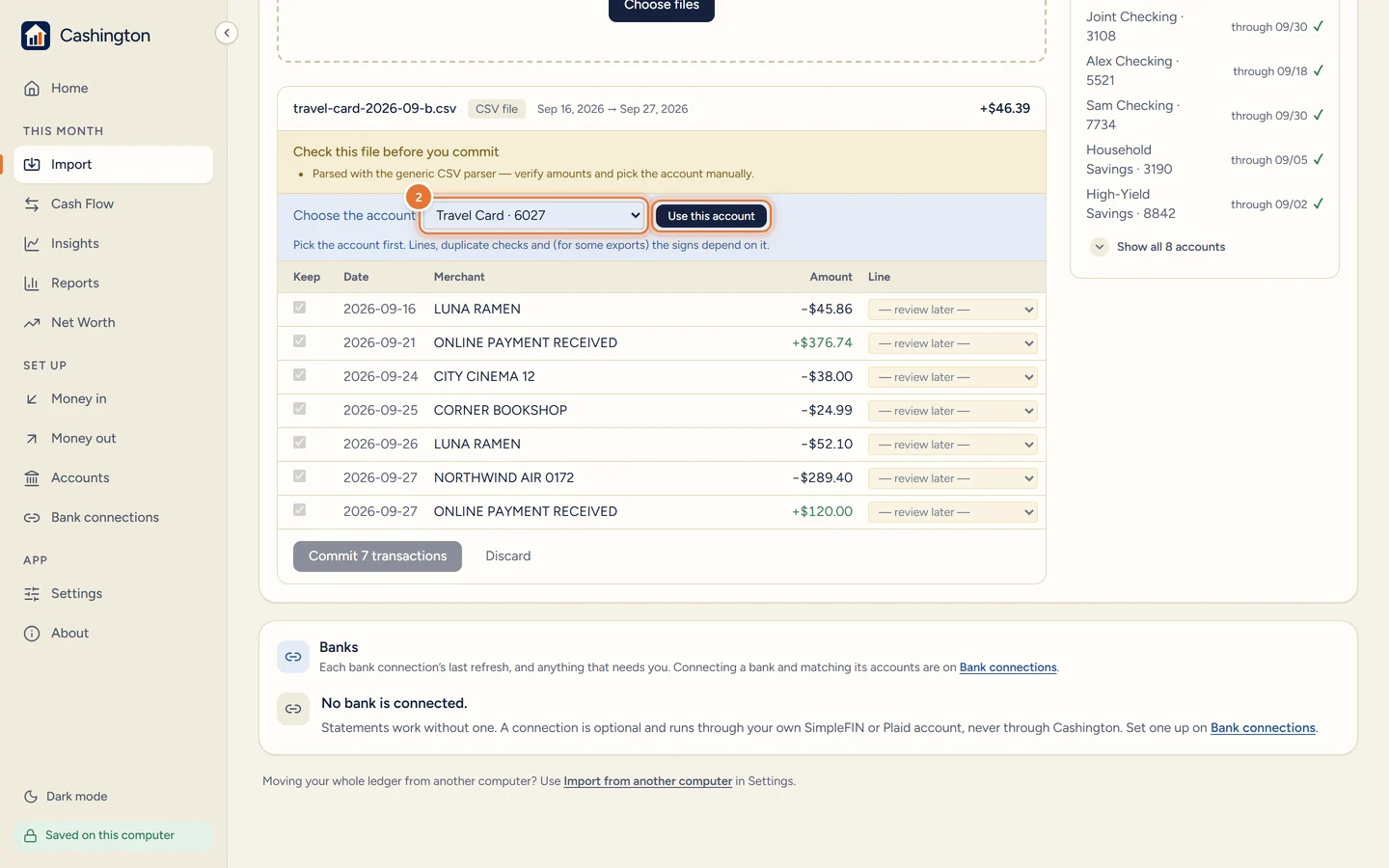Click the Bank connections link icon in sidebar
Screen dimensions: 1389x868
pos(32,518)
